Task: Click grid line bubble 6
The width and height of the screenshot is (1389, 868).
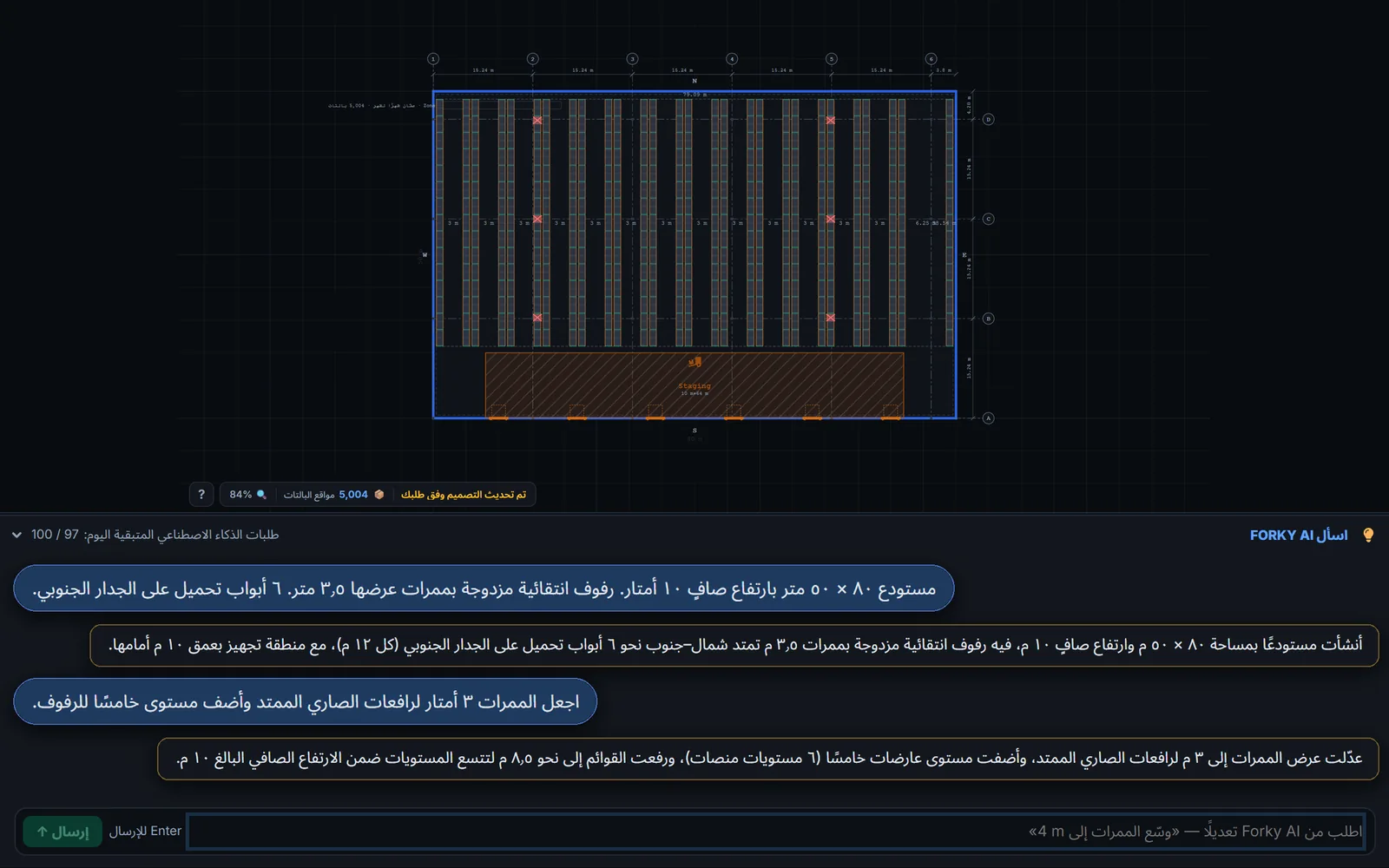Action: pos(931,59)
